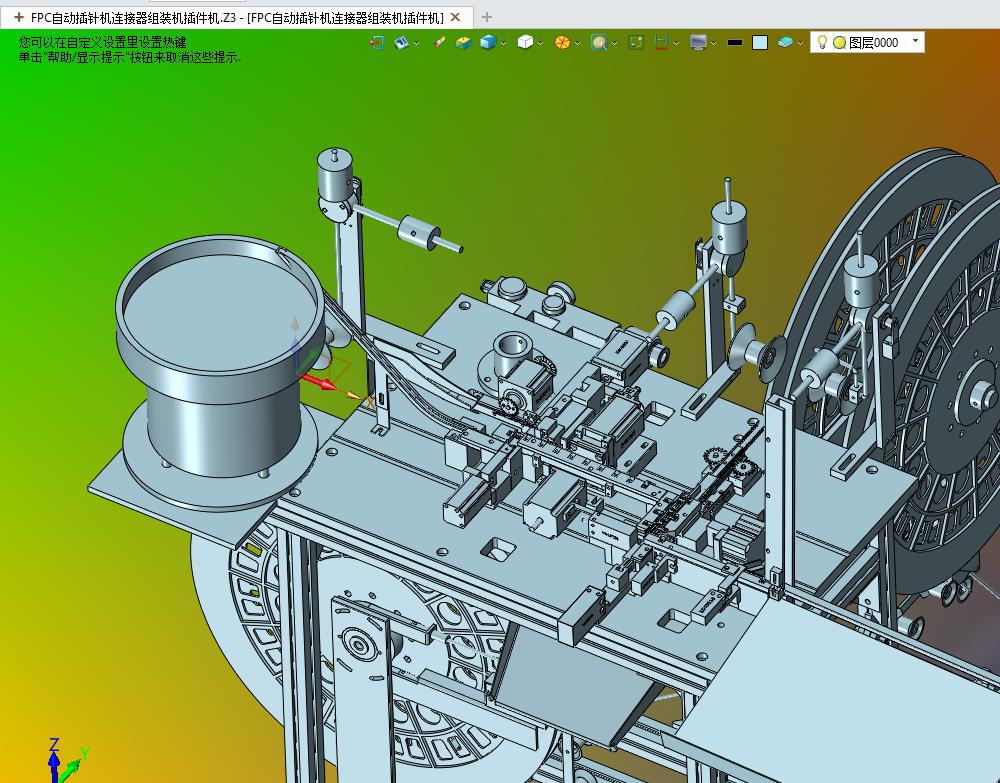Viewport: 1000px width, 783px height.
Task: Click the yellow-blue block icon
Action: click(464, 43)
